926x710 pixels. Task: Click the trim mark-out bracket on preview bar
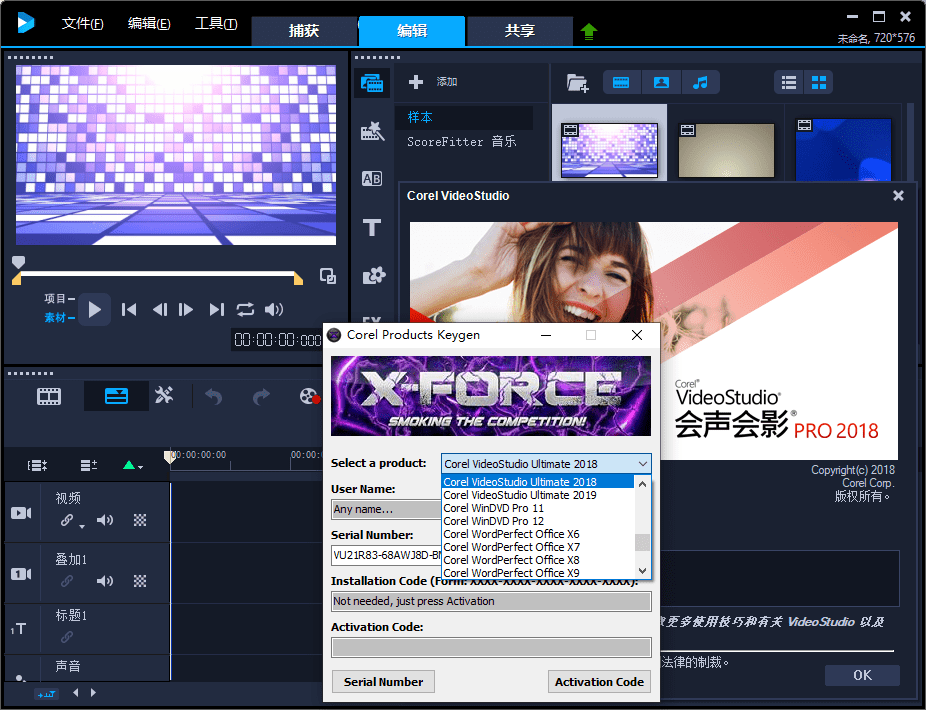299,278
